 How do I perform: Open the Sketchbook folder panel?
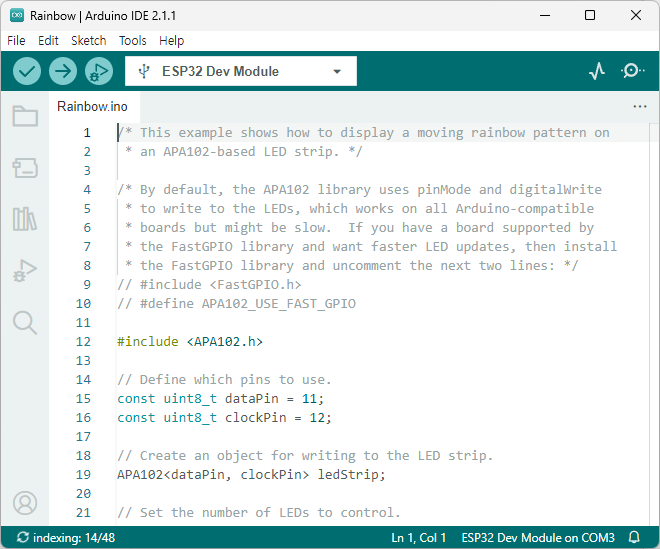pos(25,116)
